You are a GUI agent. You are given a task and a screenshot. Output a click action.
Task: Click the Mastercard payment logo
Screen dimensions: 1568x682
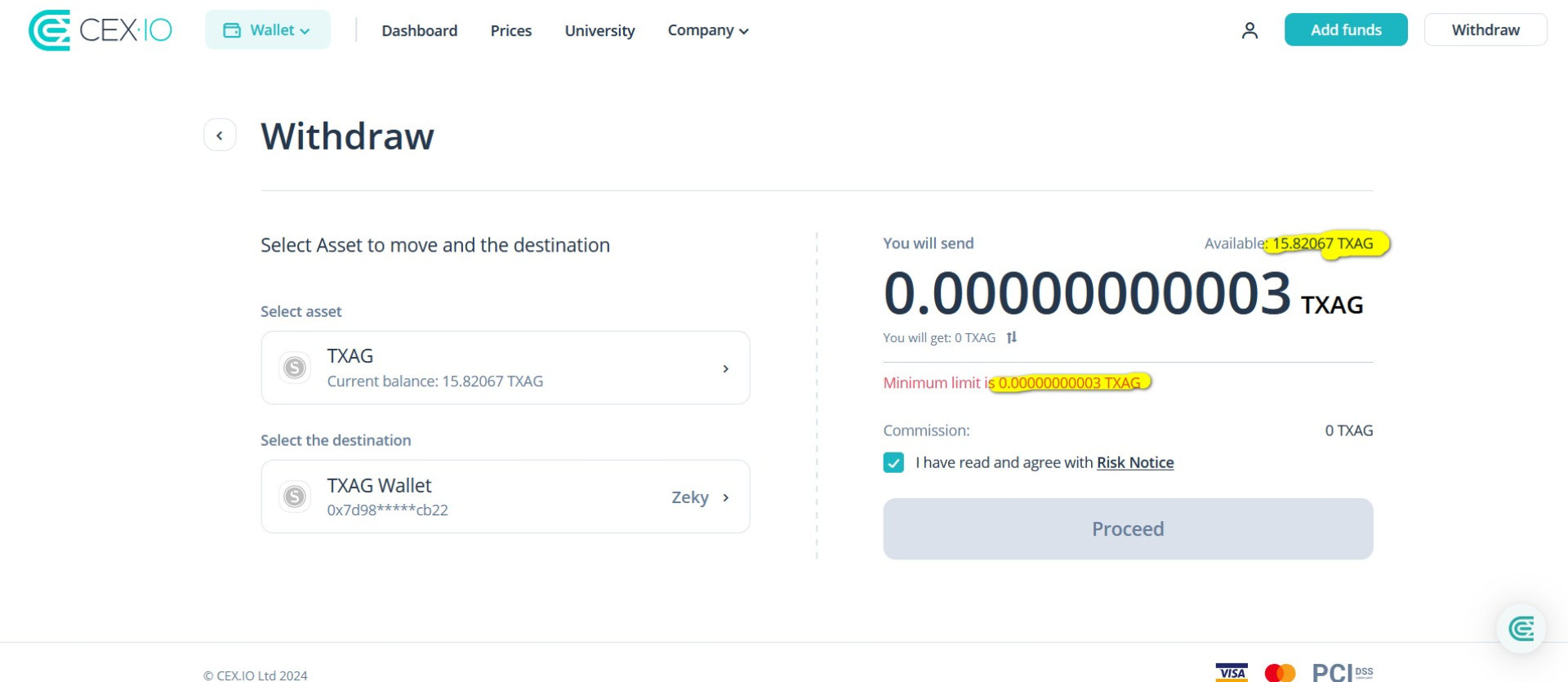[1280, 673]
